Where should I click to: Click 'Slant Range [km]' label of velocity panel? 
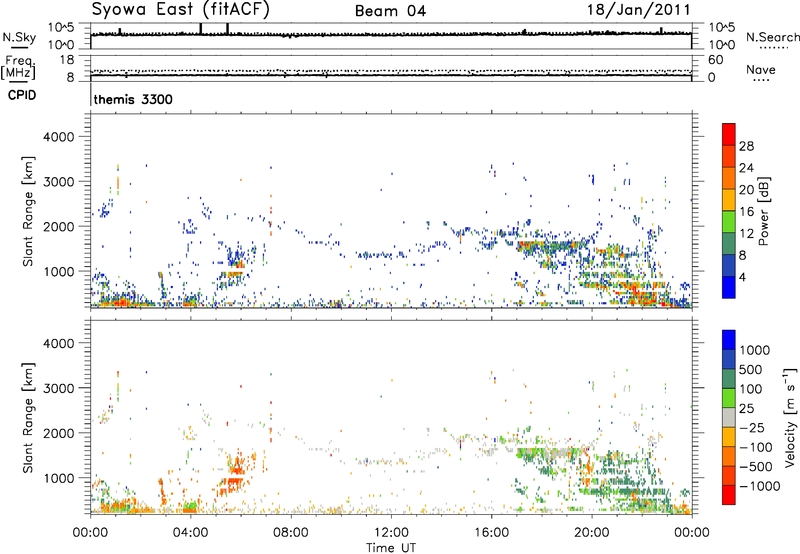pos(28,418)
